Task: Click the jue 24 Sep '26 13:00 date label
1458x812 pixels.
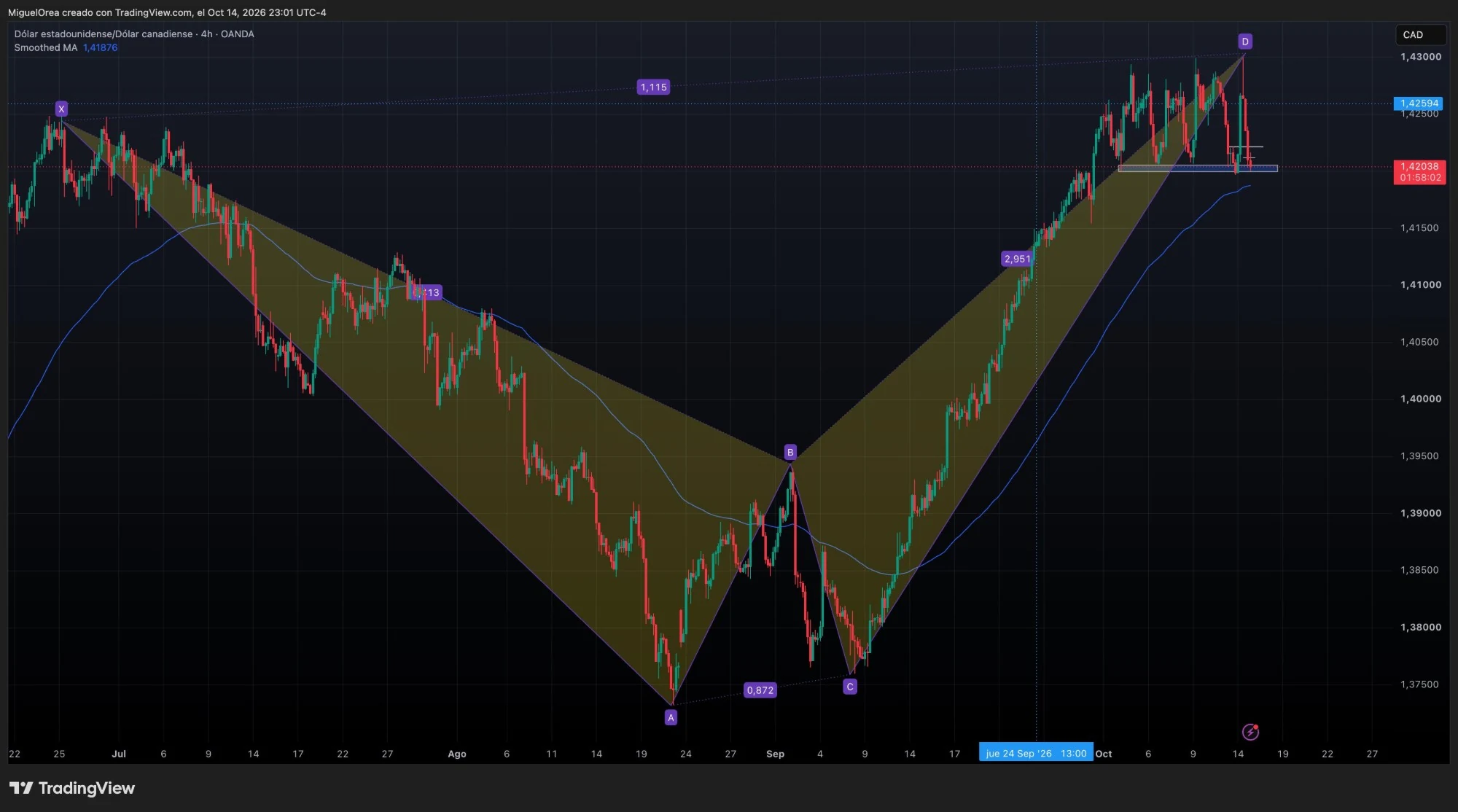Action: pyautogui.click(x=1036, y=754)
